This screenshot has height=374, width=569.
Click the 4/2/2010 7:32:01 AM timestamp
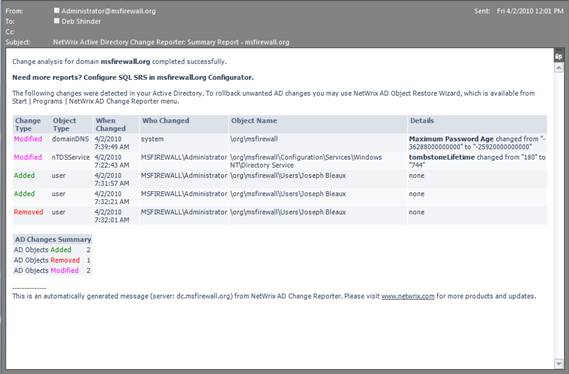click(x=112, y=216)
